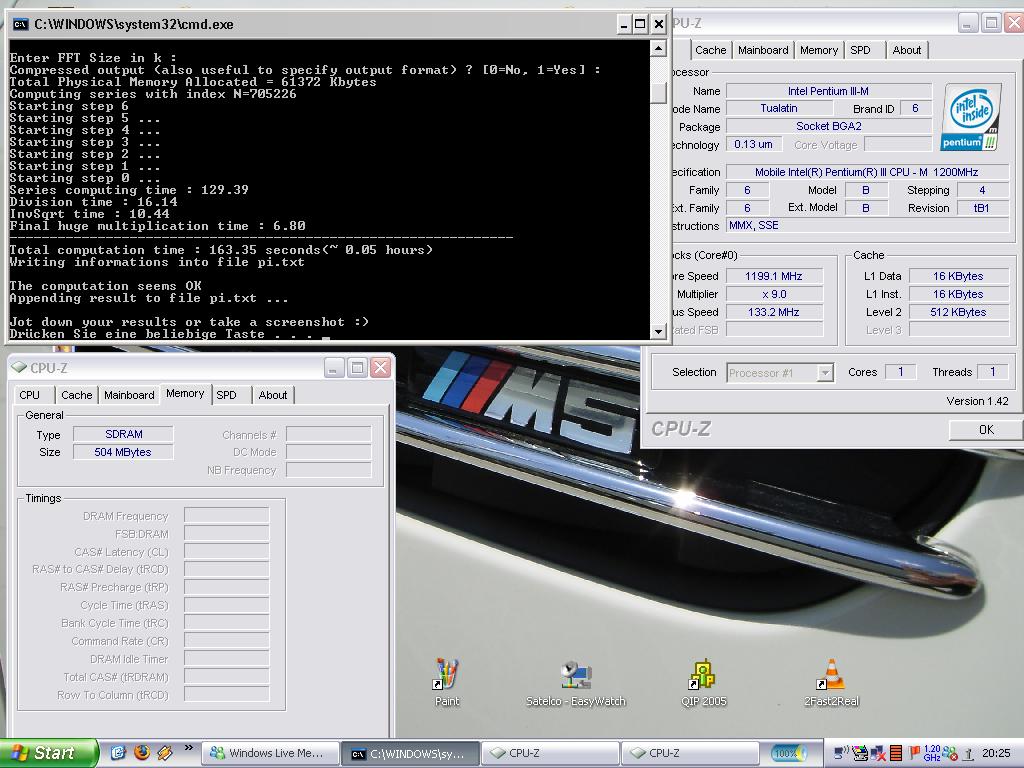Click CPU-Z memory window title icon

tap(20, 368)
